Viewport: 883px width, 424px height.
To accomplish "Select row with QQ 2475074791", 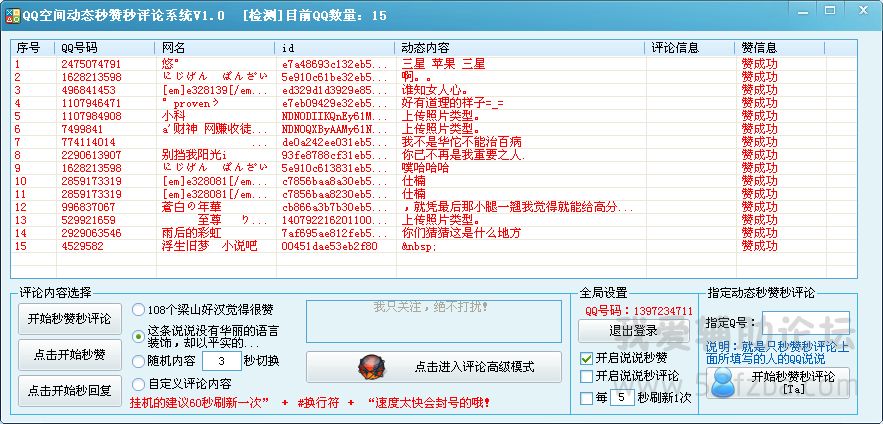I will coord(434,64).
